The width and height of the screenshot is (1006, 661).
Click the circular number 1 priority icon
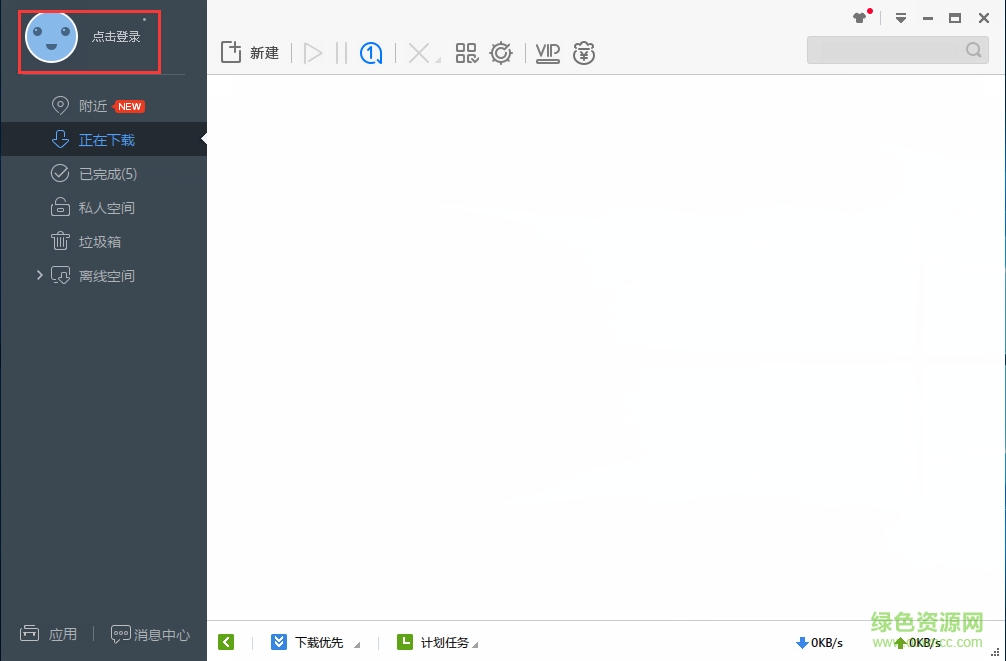tap(372, 53)
